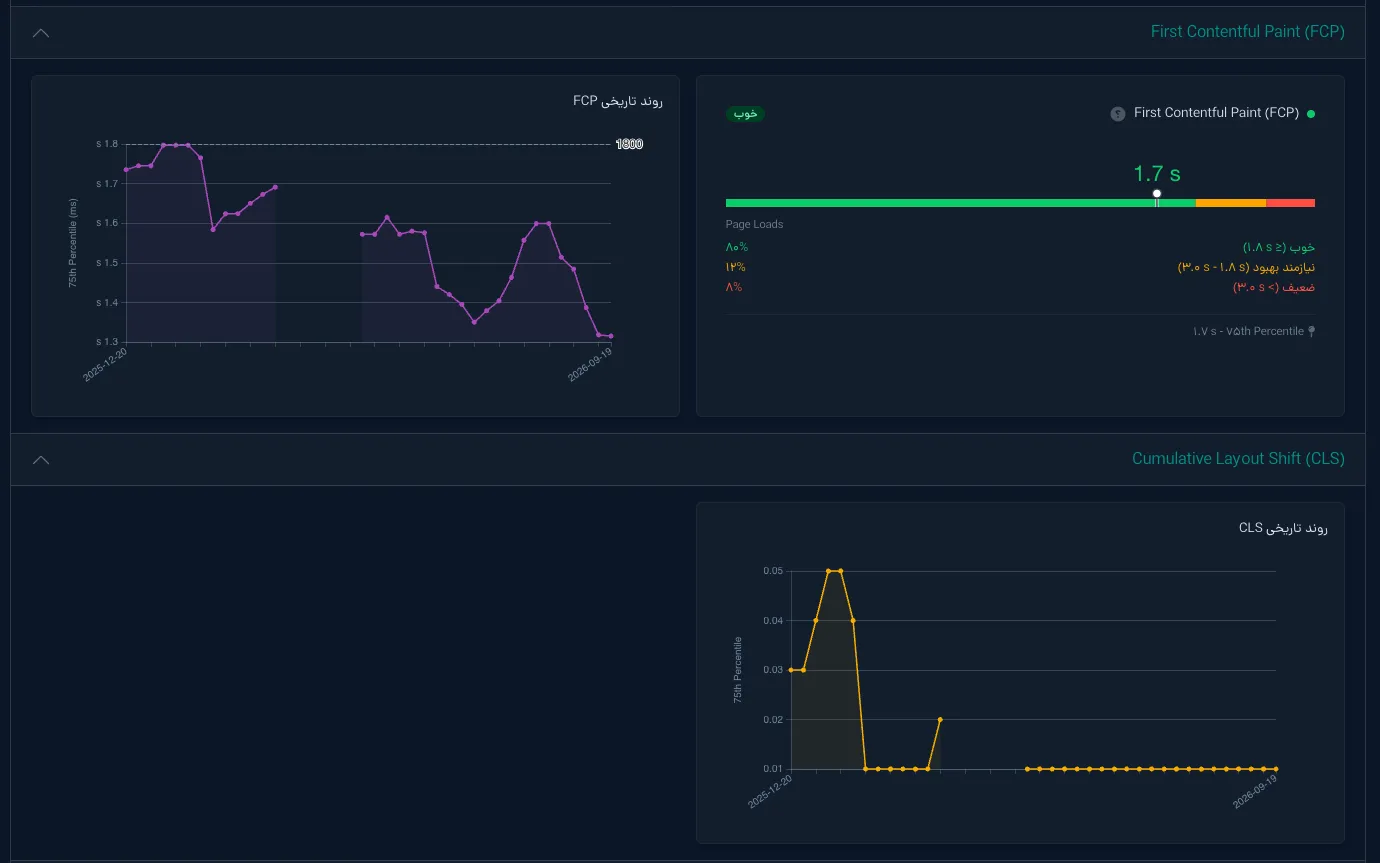The width and height of the screenshot is (1380, 863).
Task: Click the '۱.۷ s - ۷۵th Percentile' footer text
Action: 1248,331
